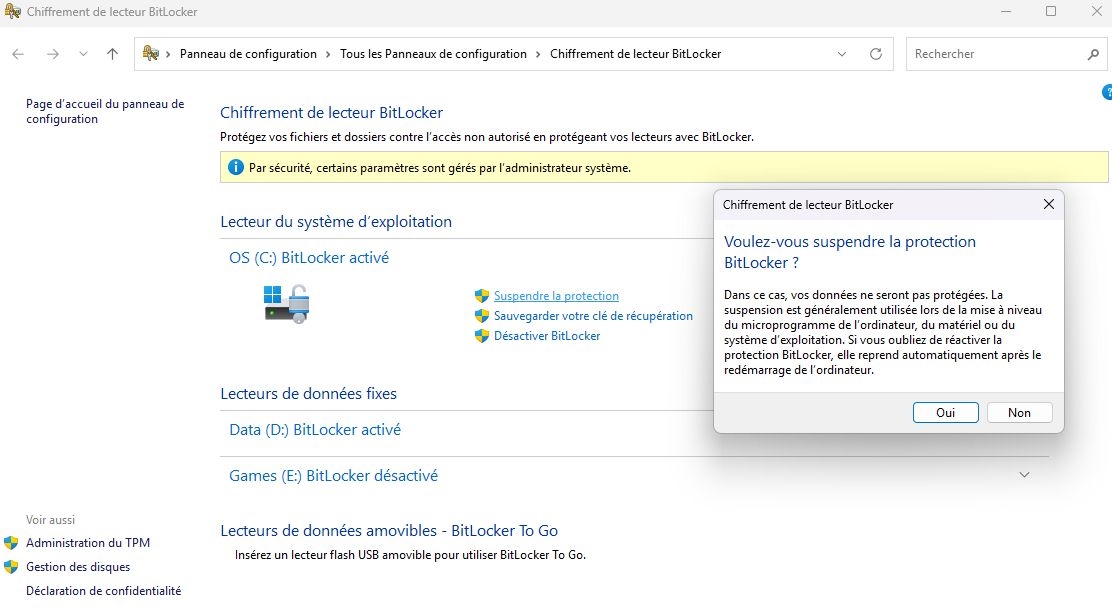The width and height of the screenshot is (1112, 614).
Task: Click 'Voulez-vous suspendre la protection' dialog heading
Action: [x=850, y=252]
